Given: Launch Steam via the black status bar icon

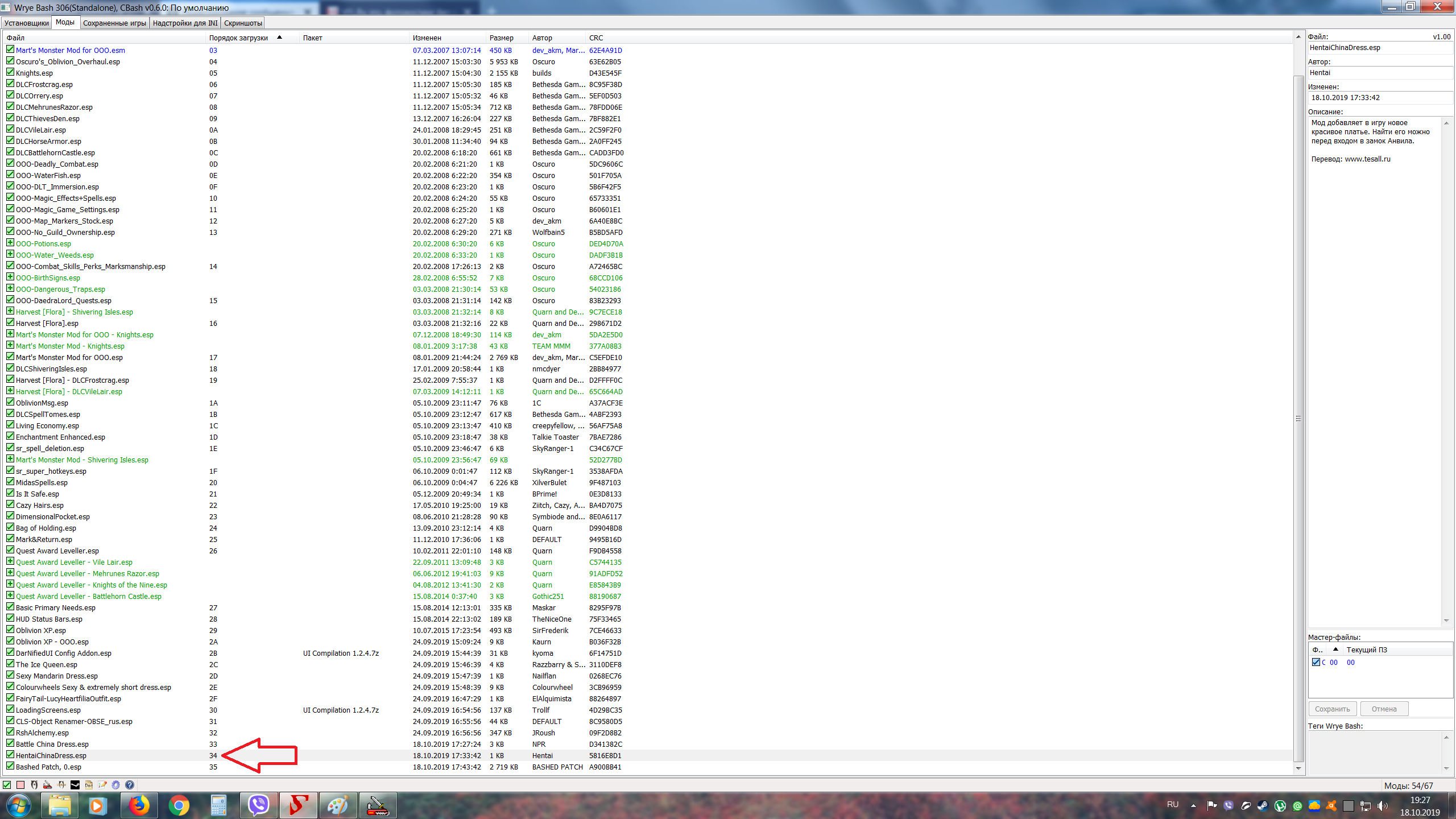Looking at the screenshot, I should tap(75, 785).
